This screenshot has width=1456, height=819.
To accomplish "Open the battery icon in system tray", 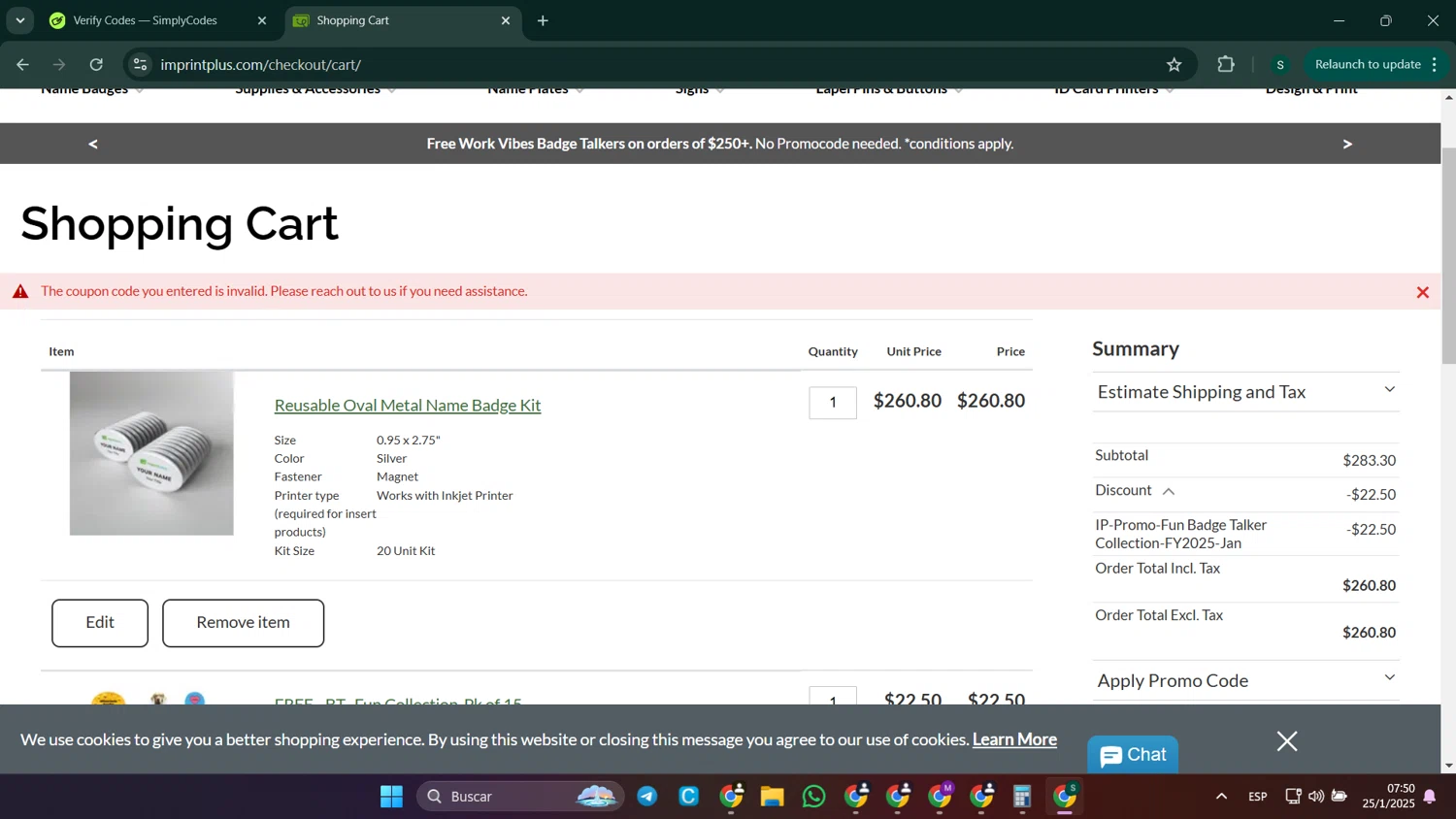I will tap(1340, 797).
